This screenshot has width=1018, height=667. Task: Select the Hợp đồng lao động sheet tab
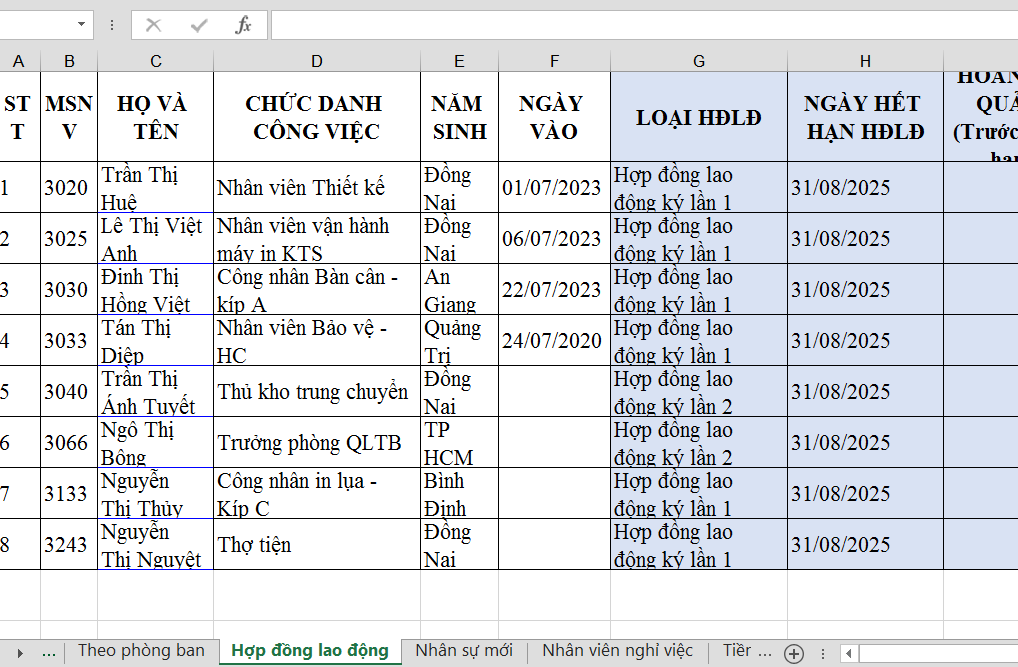point(310,651)
